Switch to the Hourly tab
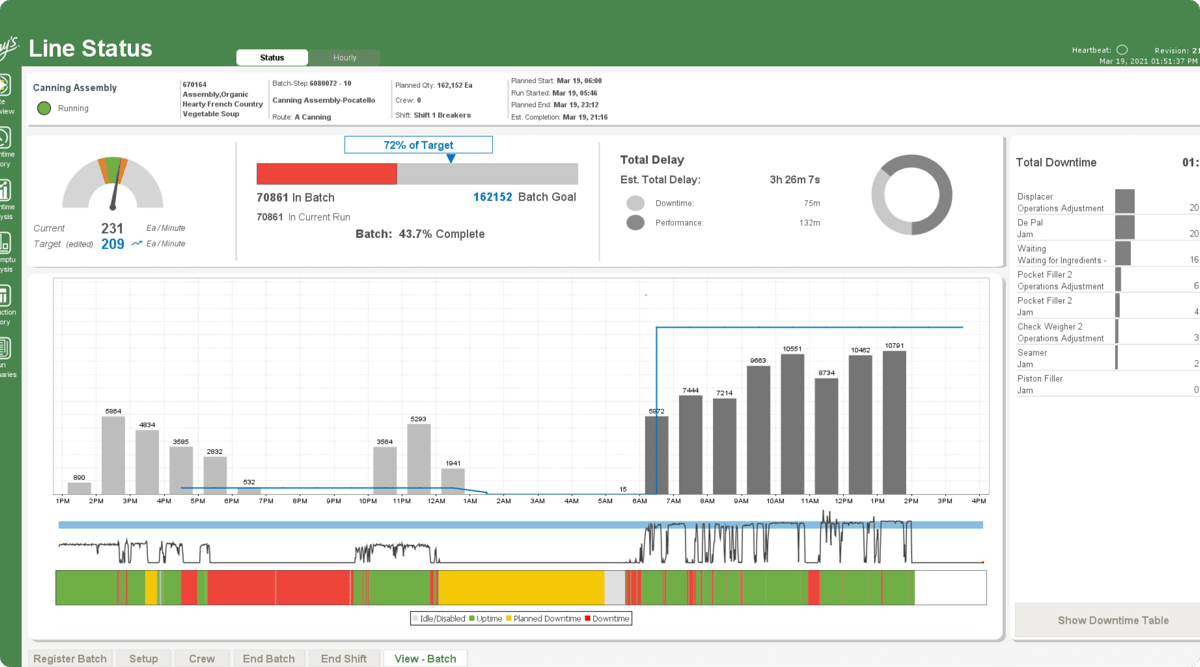This screenshot has width=1200, height=667. pyautogui.click(x=344, y=58)
